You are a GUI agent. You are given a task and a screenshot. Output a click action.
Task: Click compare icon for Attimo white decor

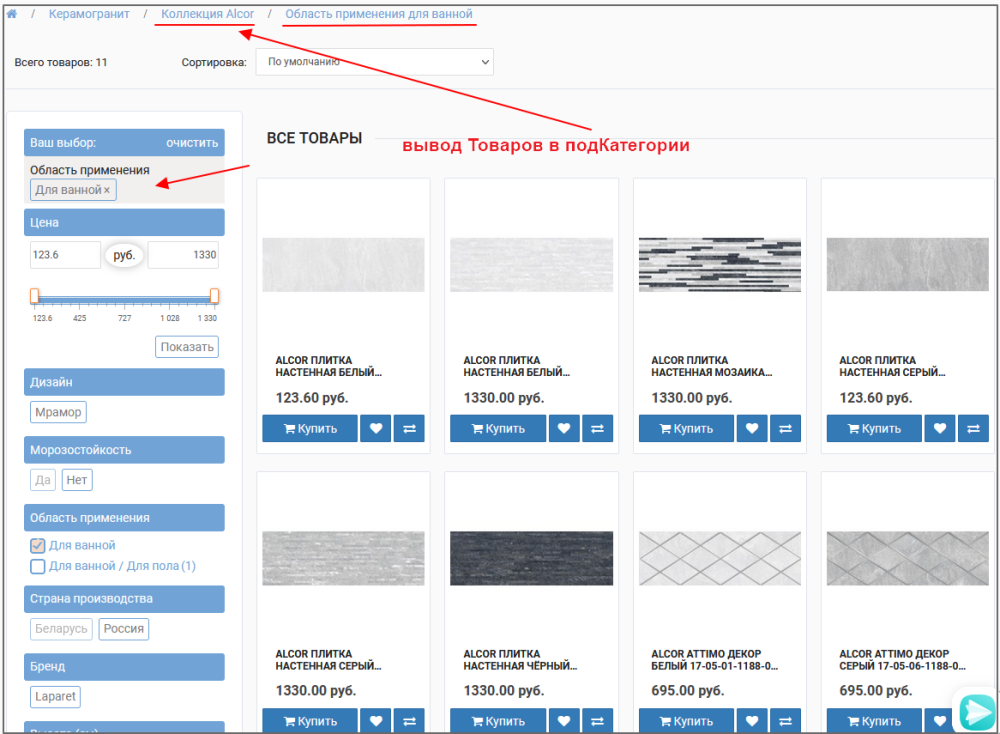785,721
